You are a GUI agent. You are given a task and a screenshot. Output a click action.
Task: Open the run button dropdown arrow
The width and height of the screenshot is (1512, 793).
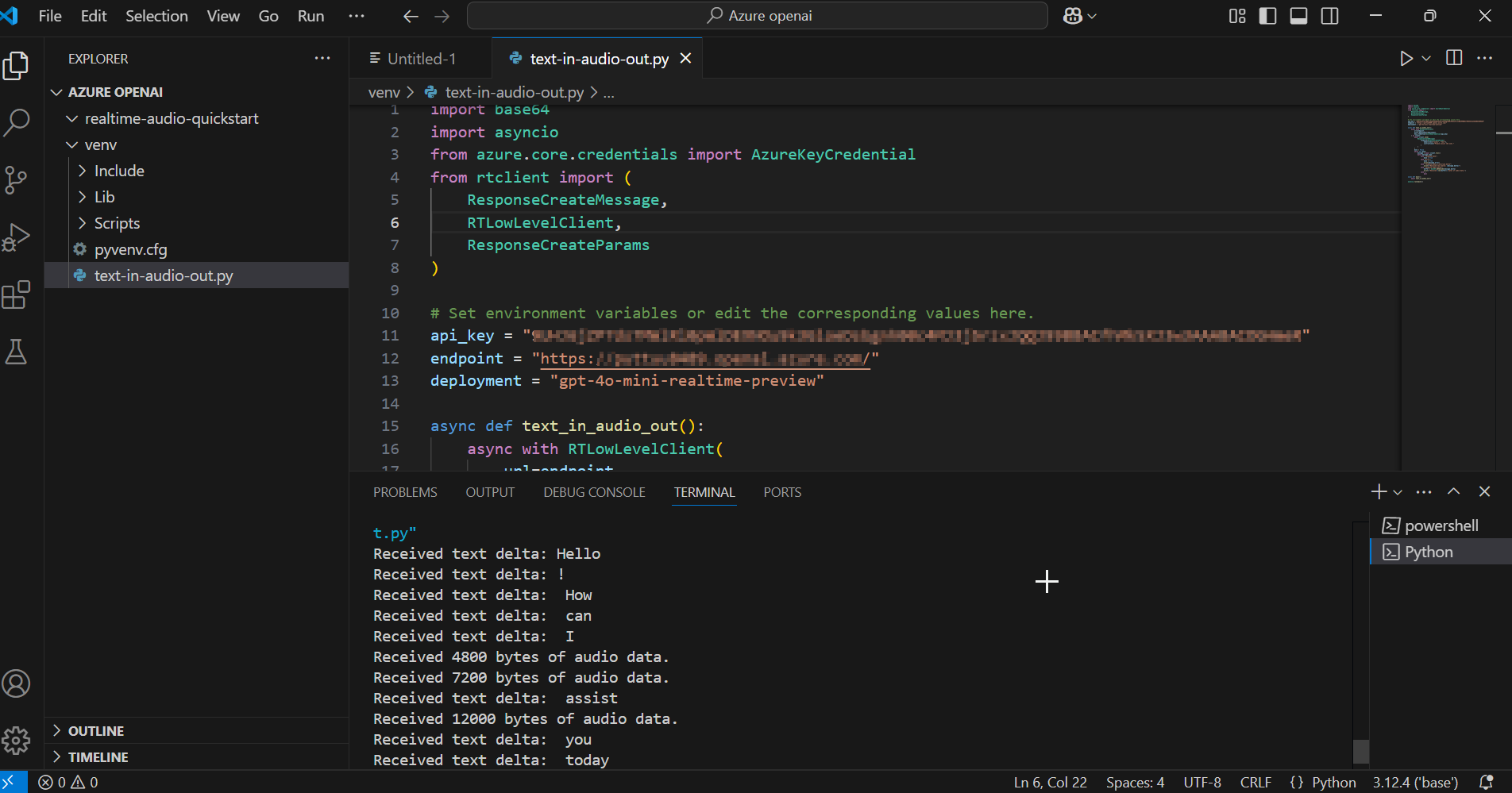coord(1426,59)
